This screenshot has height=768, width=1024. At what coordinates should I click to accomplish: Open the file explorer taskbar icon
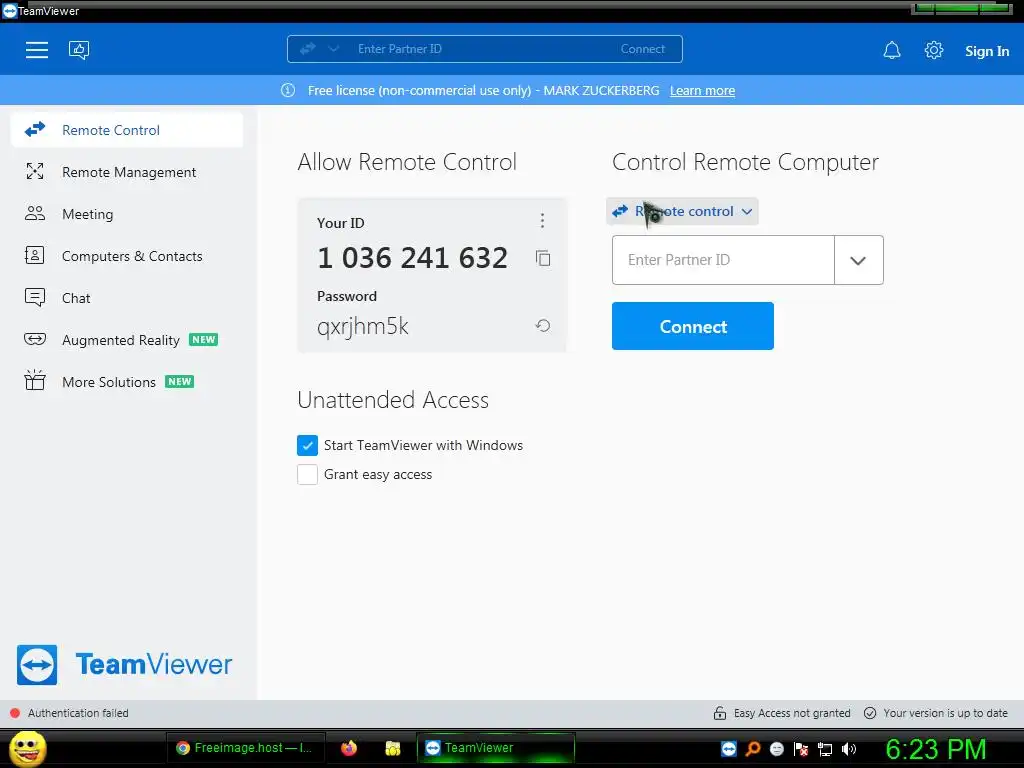pos(392,748)
